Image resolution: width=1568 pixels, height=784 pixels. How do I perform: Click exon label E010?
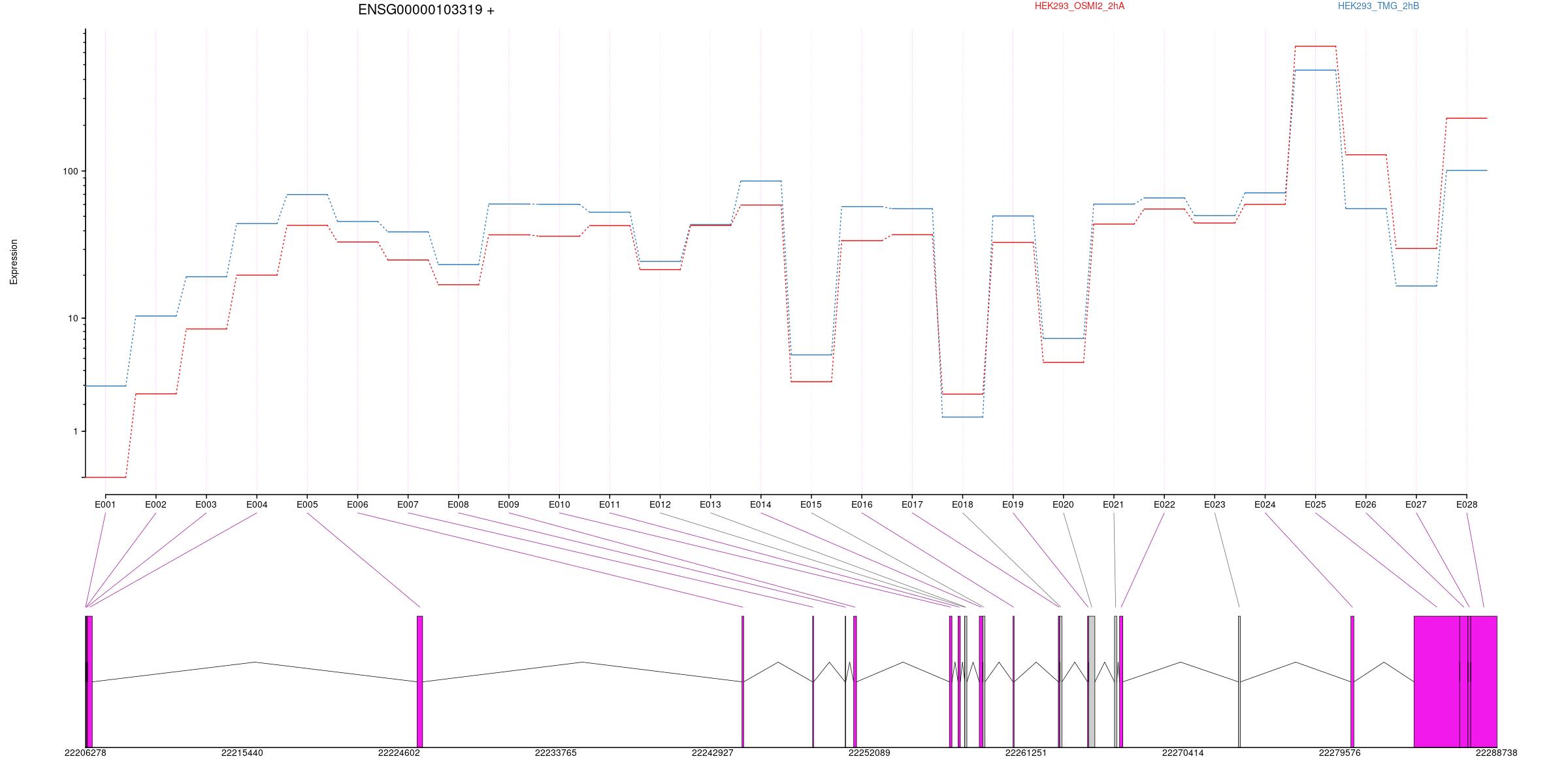(x=559, y=504)
